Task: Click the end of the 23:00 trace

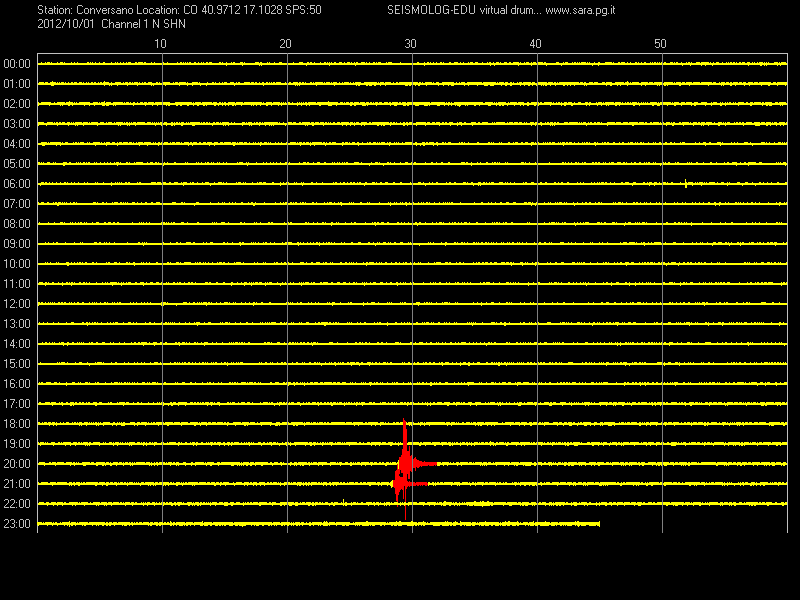Action: (x=598, y=524)
